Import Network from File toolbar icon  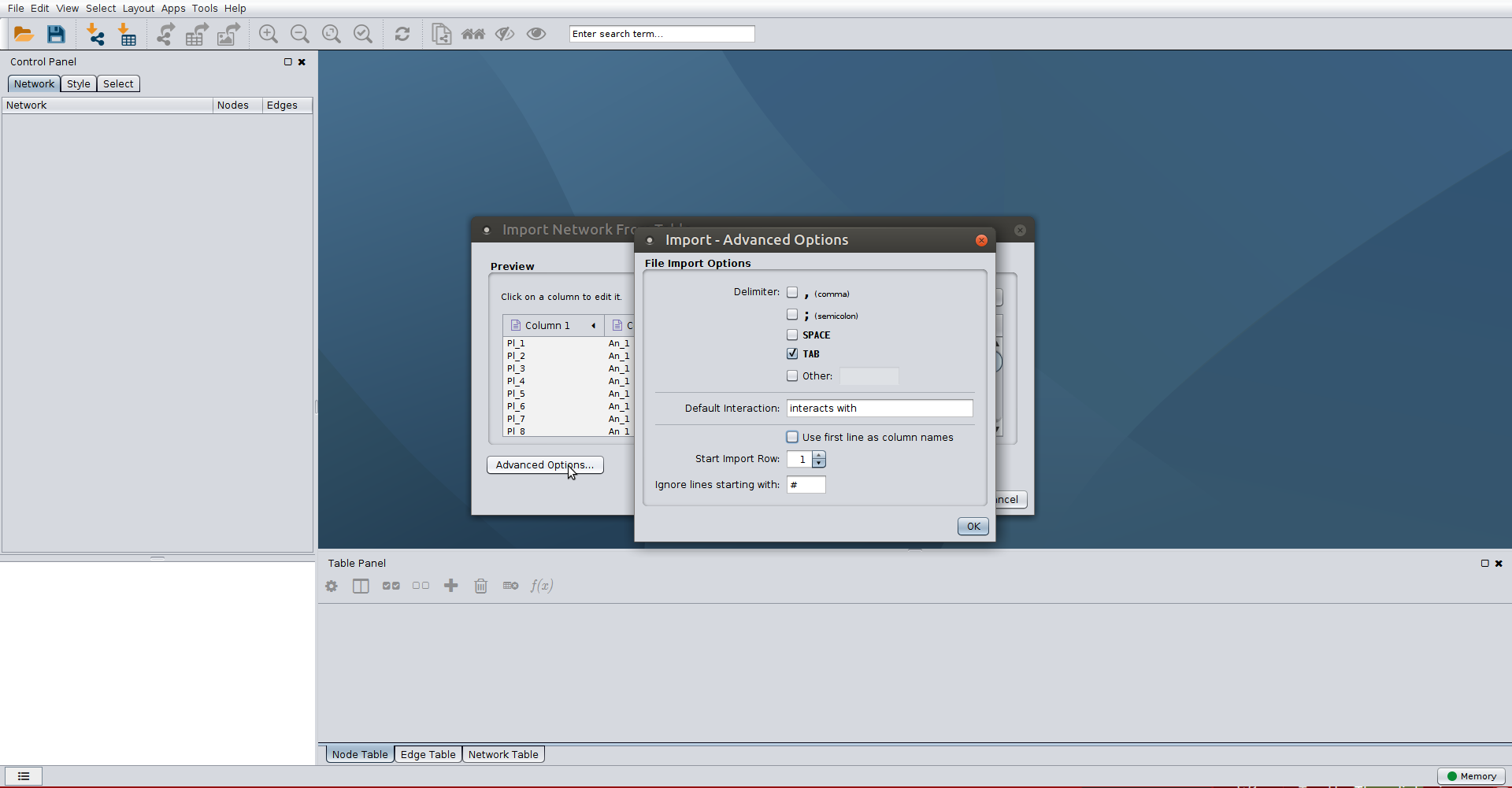[x=95, y=34]
